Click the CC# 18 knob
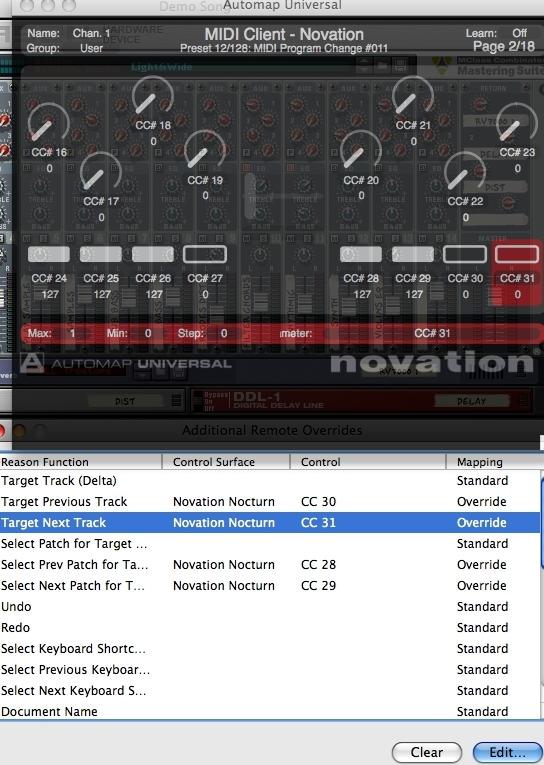Screen dimensions: 544x765 click(x=153, y=97)
